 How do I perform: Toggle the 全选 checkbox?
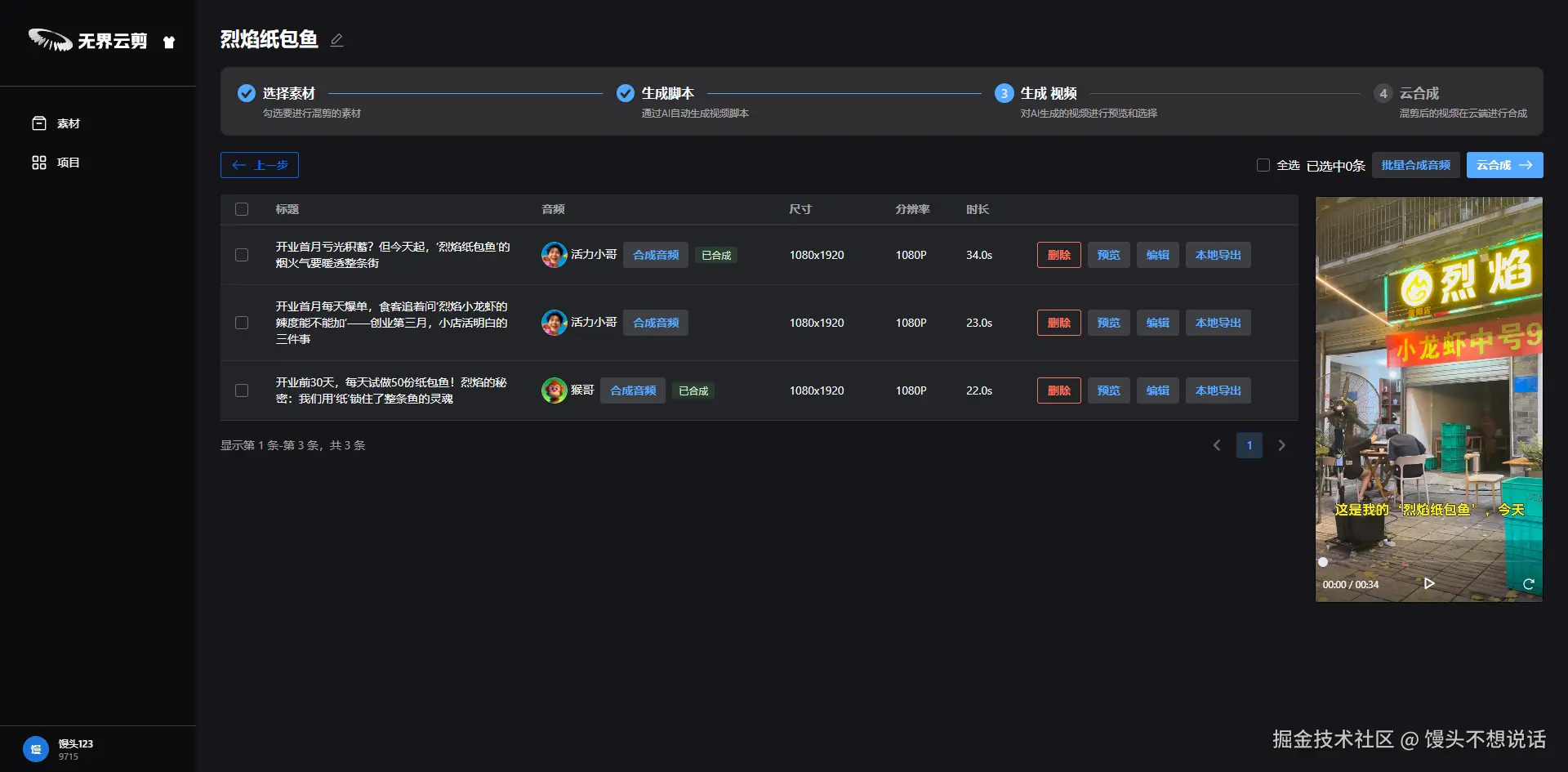[x=1263, y=165]
